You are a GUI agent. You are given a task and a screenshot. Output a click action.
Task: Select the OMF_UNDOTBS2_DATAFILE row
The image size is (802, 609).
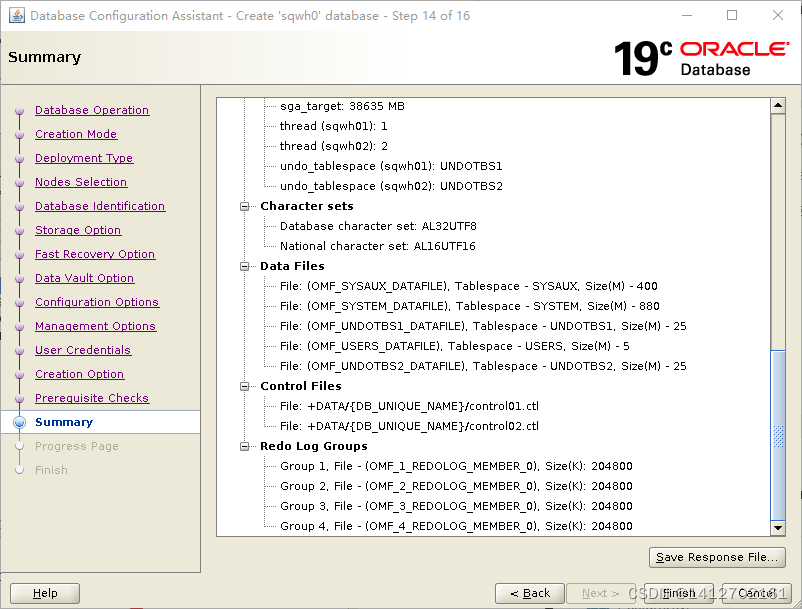[x=483, y=366]
